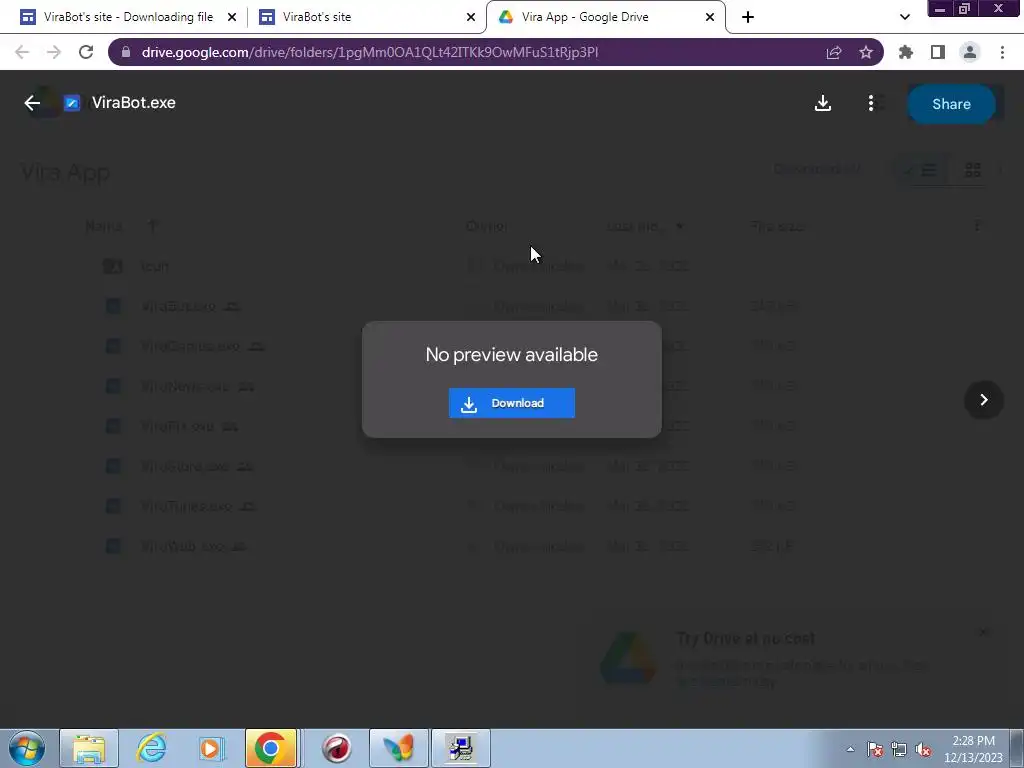Open Windows Media Player from the taskbar
1024x768 pixels.
211,748
